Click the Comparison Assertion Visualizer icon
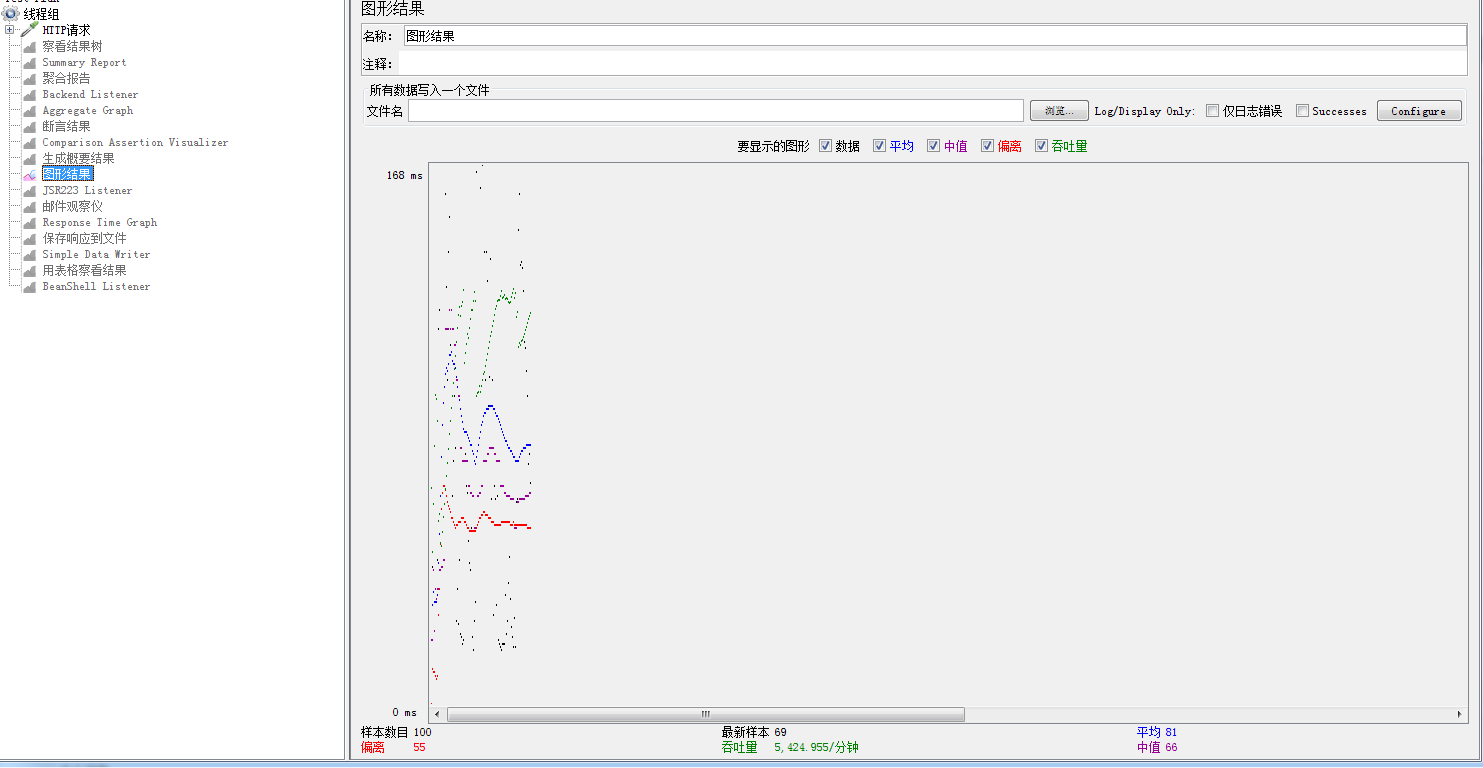This screenshot has height=768, width=1483. pos(30,143)
